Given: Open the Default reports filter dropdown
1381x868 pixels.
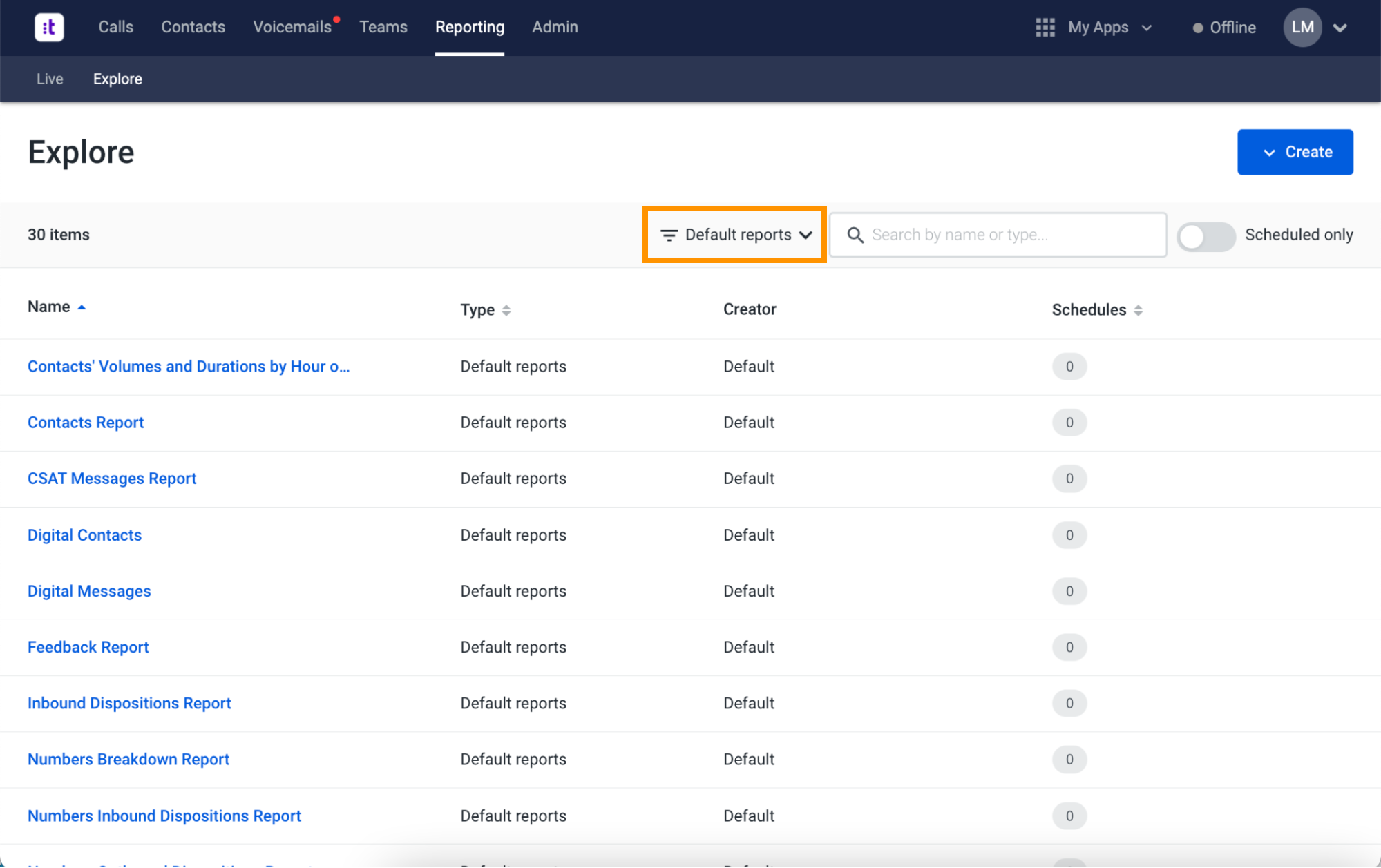Looking at the screenshot, I should (x=734, y=235).
